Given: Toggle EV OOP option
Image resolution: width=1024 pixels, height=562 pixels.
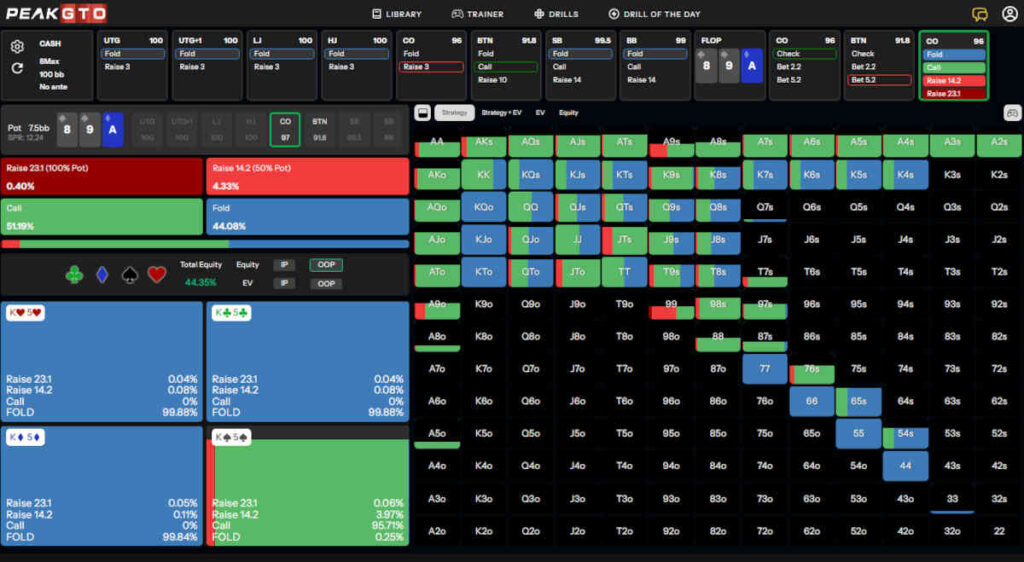Looking at the screenshot, I should pos(326,283).
